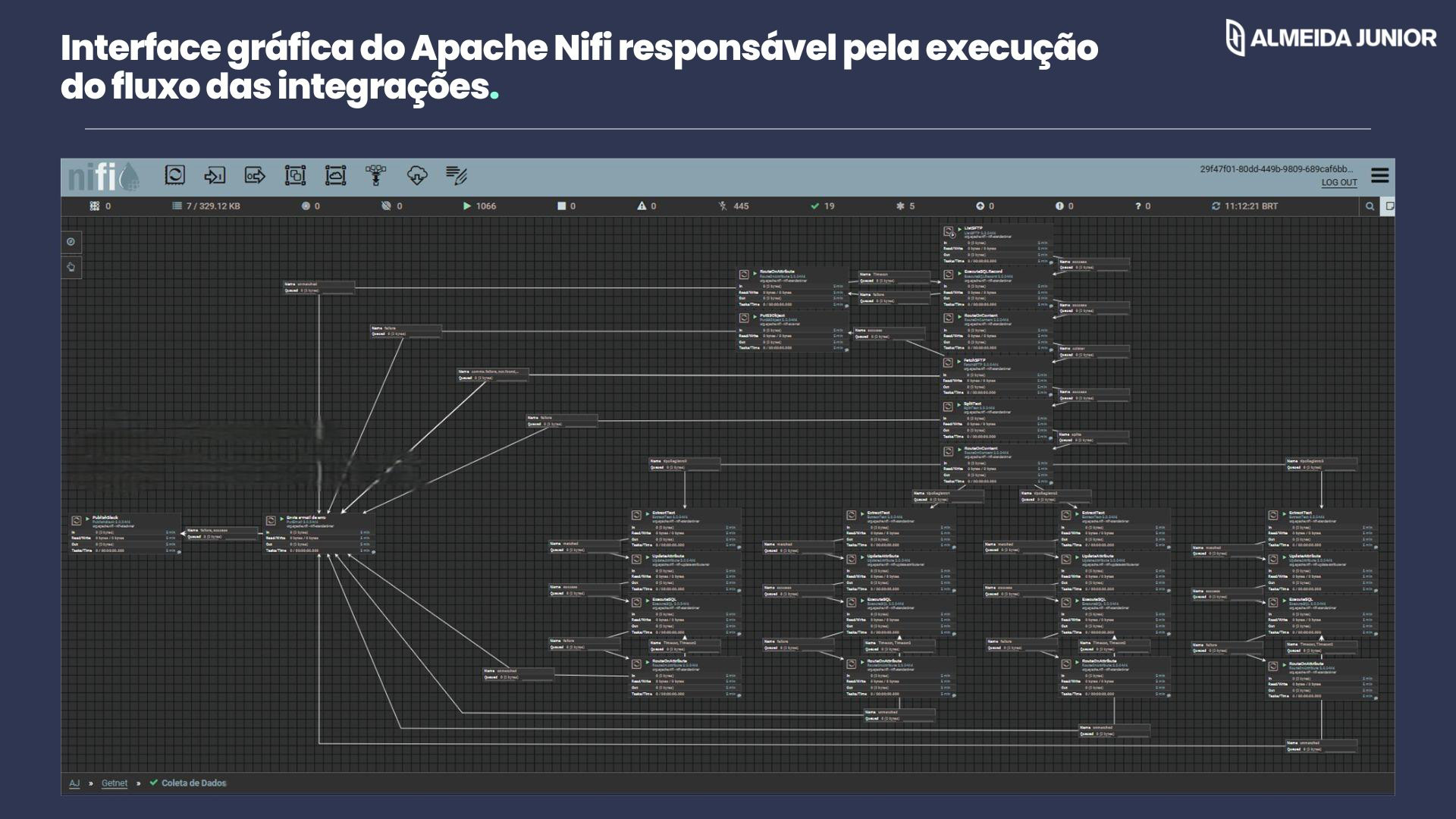Expand the Operate panel on left

pyautogui.click(x=71, y=267)
